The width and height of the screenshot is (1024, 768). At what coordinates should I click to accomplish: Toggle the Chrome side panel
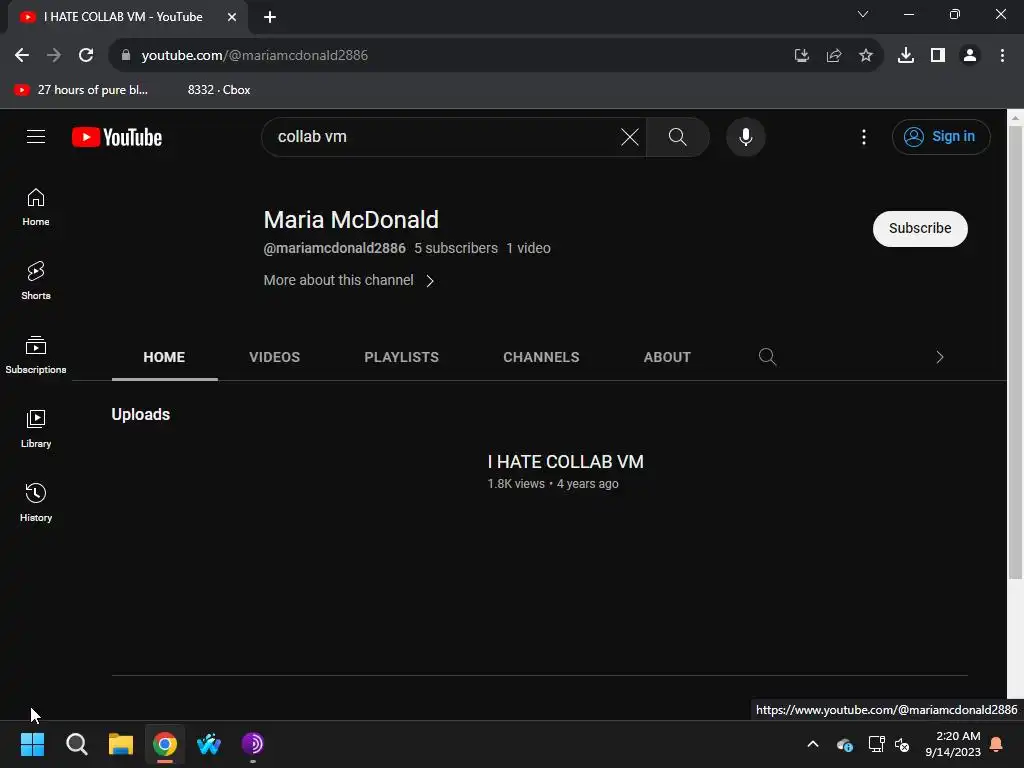point(938,56)
